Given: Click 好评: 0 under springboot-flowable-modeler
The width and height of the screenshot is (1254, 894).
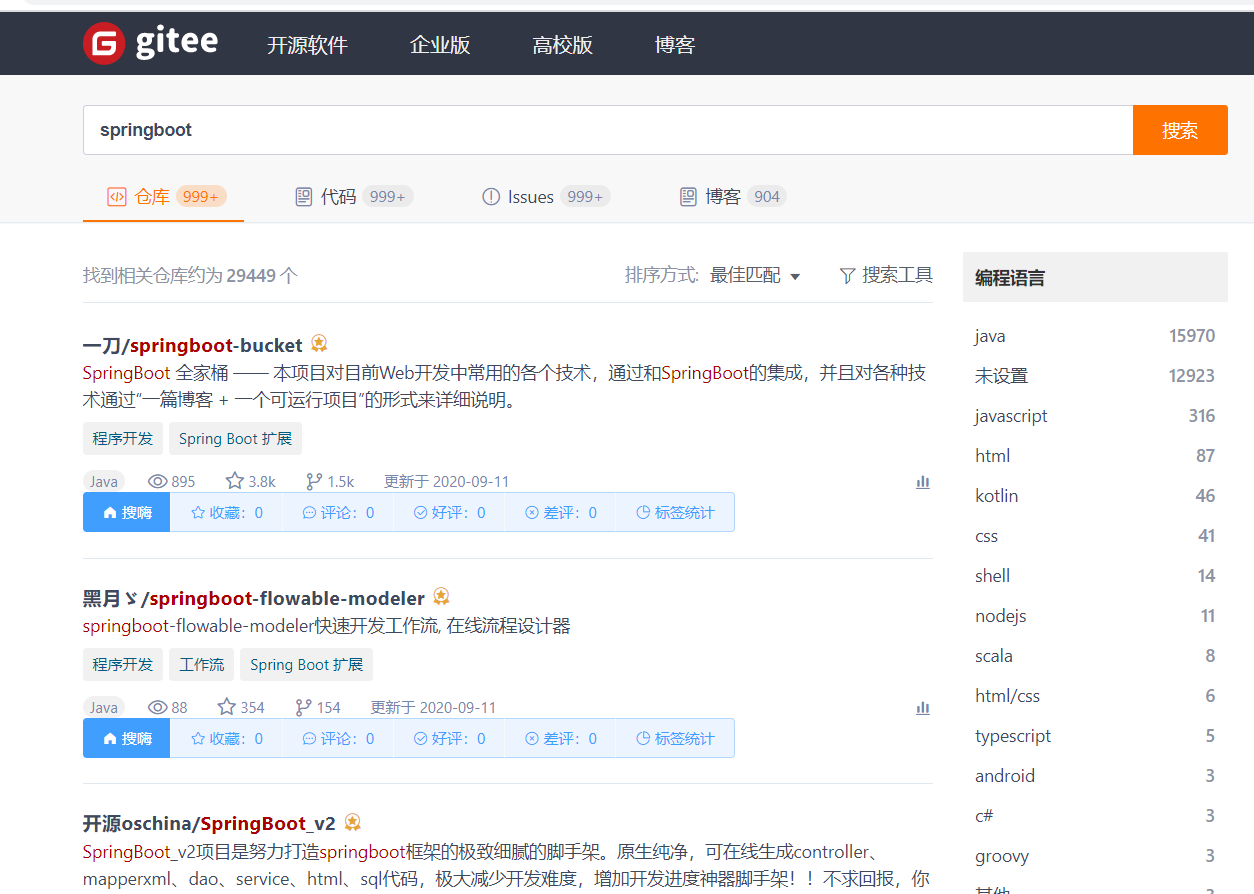Looking at the screenshot, I should [449, 739].
